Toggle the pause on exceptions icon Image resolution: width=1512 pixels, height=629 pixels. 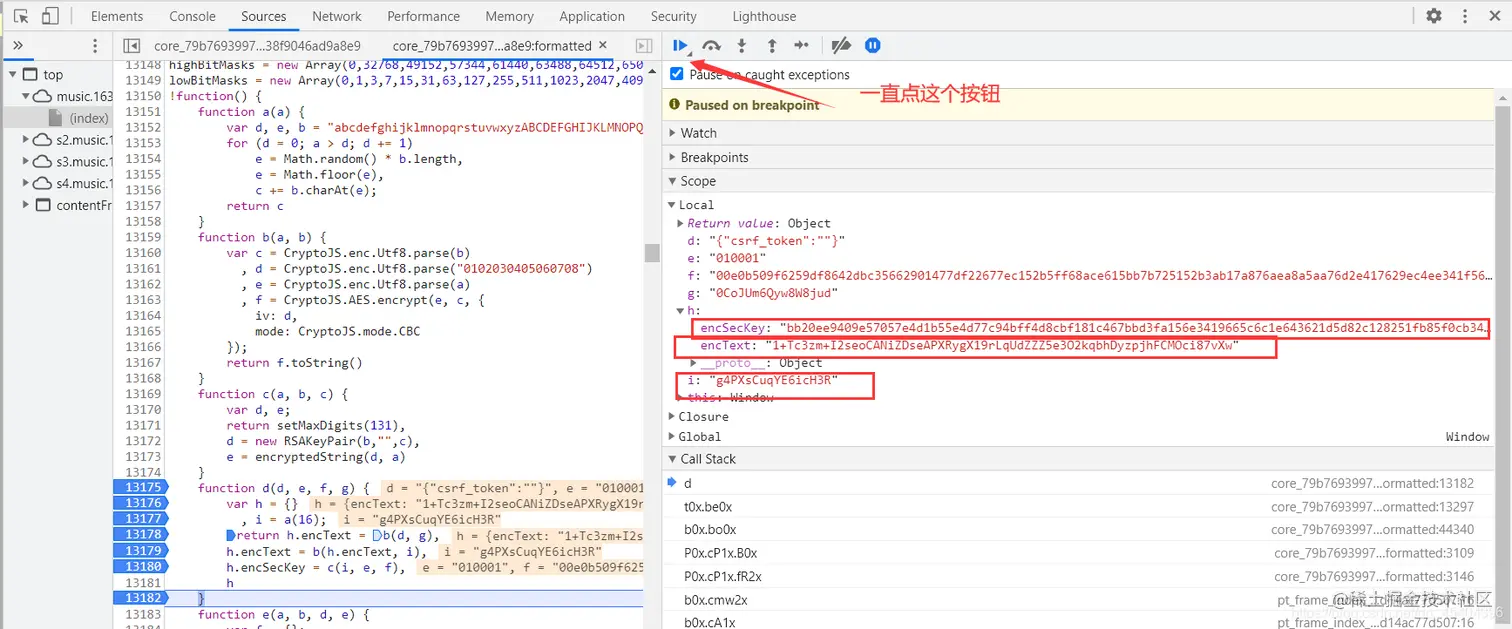pos(873,45)
